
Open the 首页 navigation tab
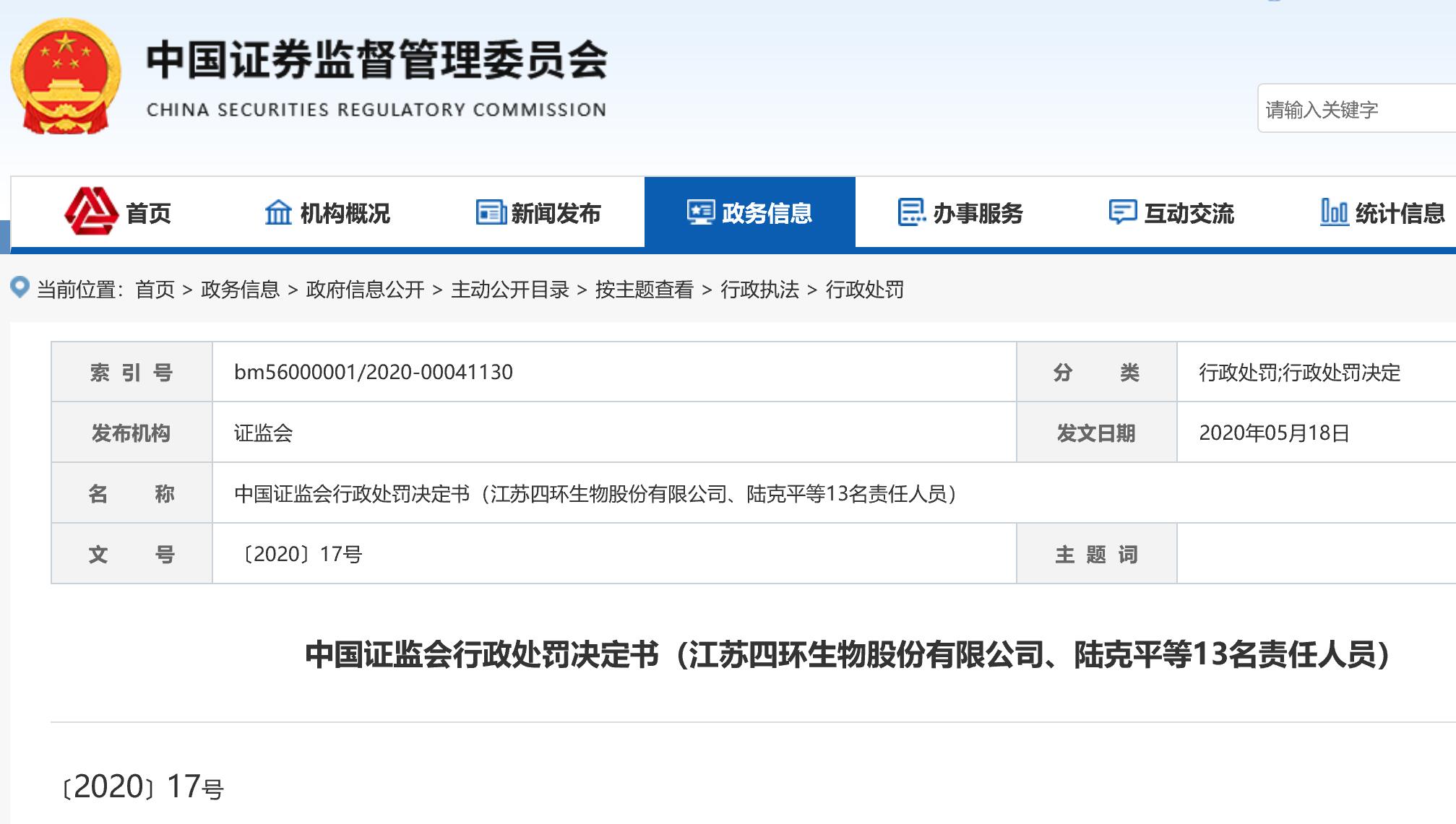click(148, 214)
